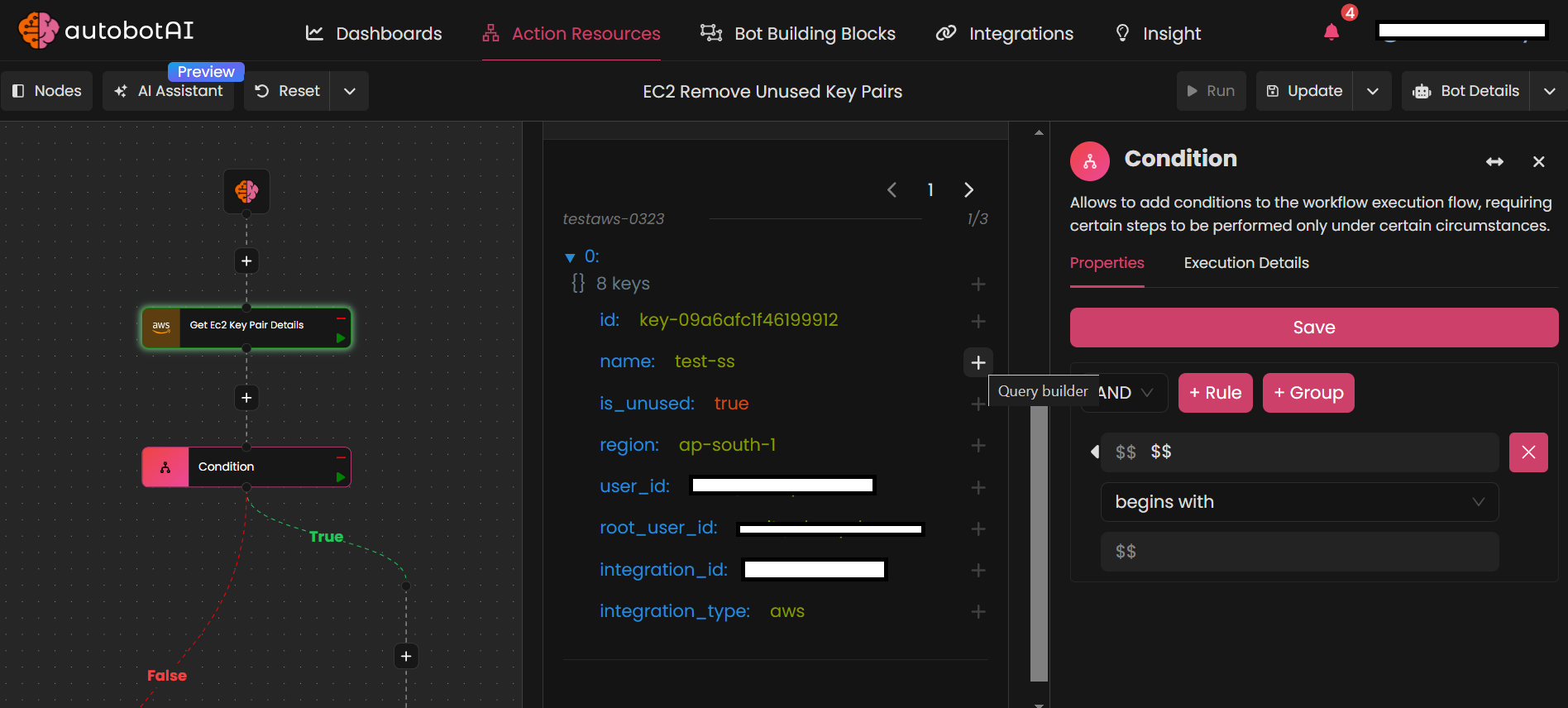Image resolution: width=1568 pixels, height=708 pixels.
Task: Click the results panel scrollbar thumb
Action: click(1039, 543)
